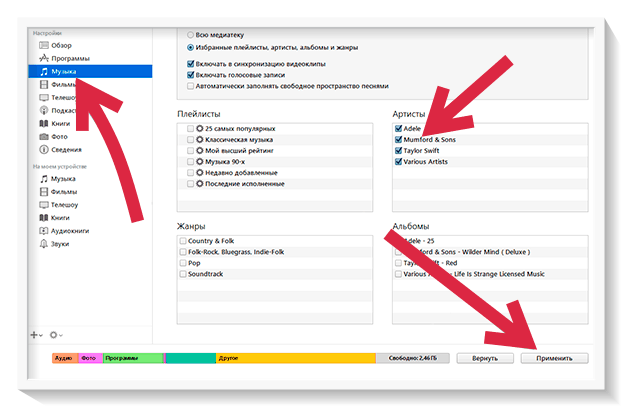
Task: Open the gear actions dropdown menu
Action: tap(55, 334)
